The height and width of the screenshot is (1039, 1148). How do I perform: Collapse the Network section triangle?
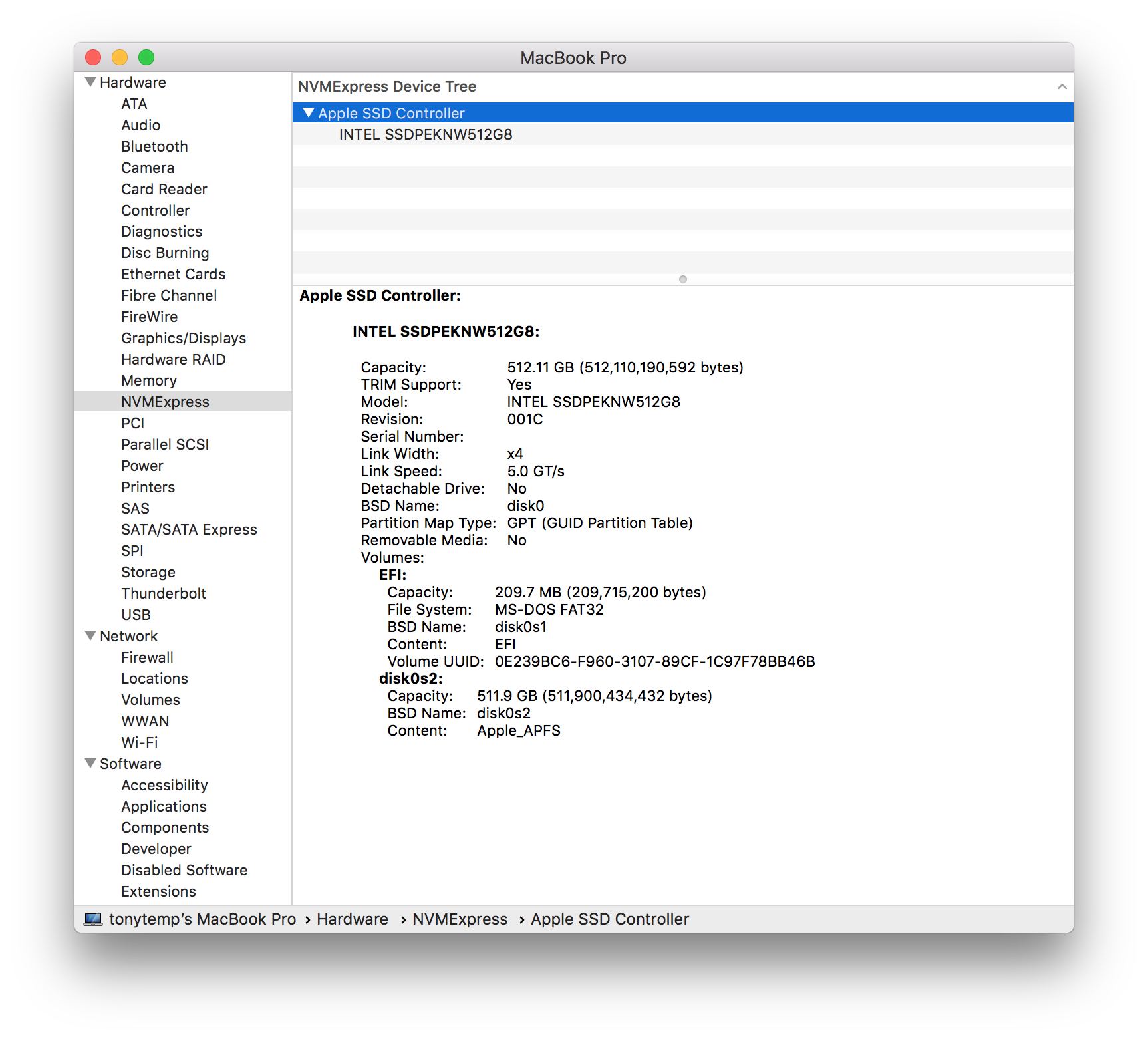pos(90,636)
